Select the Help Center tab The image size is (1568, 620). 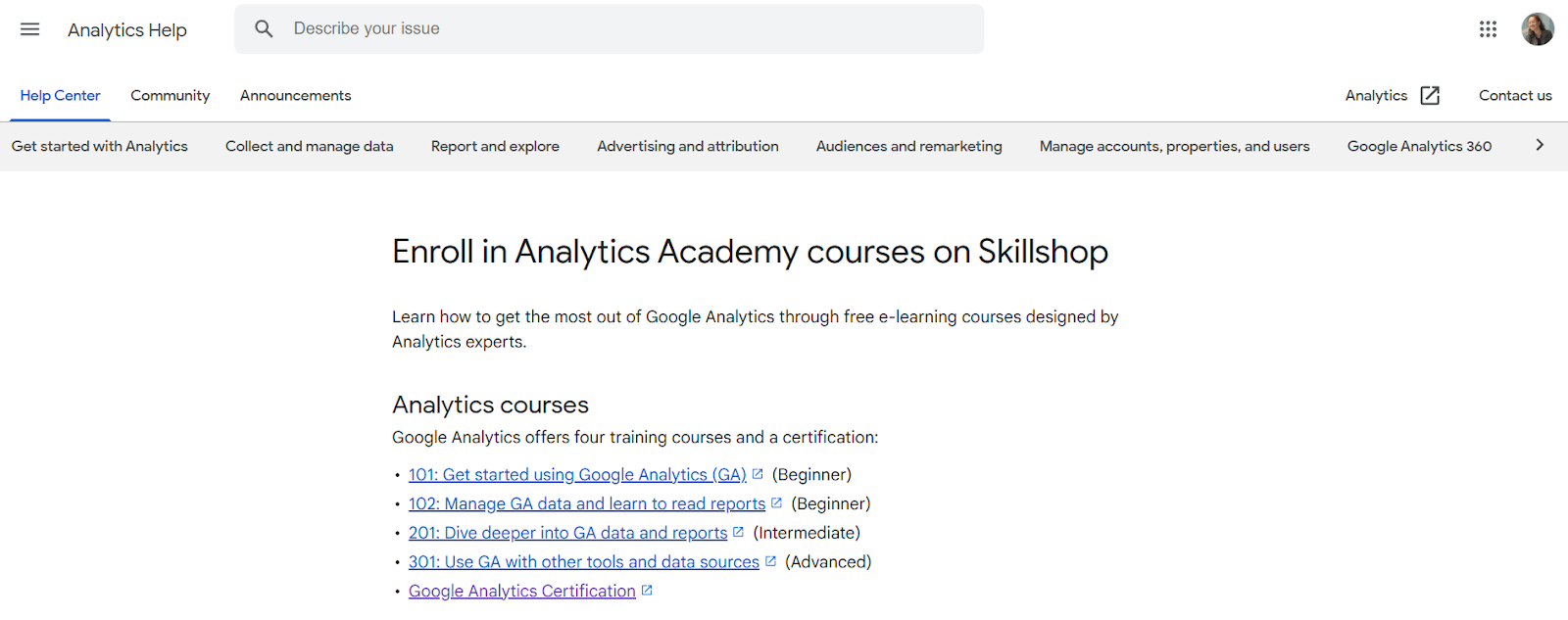60,95
